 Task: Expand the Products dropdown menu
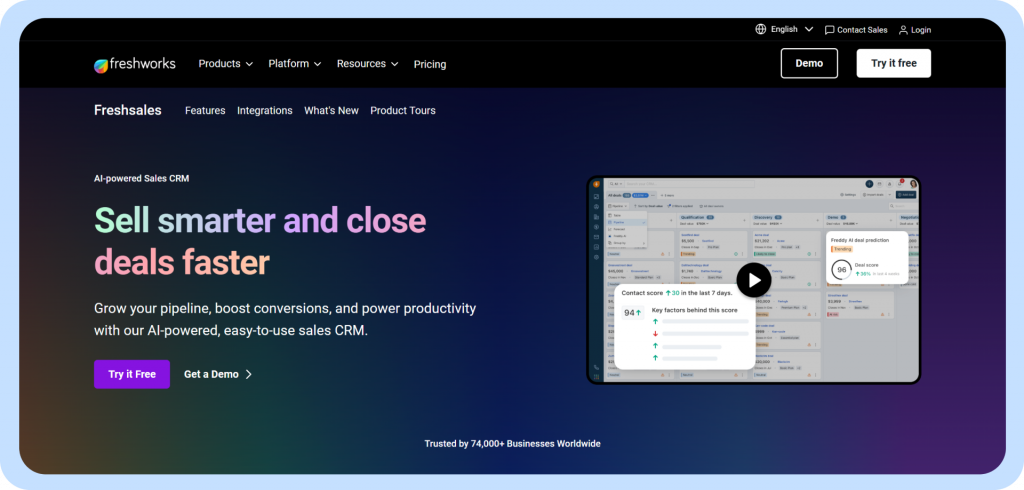pyautogui.click(x=225, y=64)
